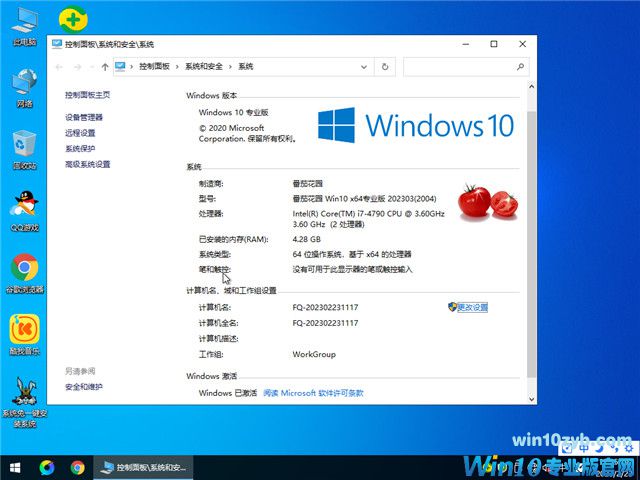Go forward in Control Panel navigation
Screen dimensions: 640x480
coord(78,67)
